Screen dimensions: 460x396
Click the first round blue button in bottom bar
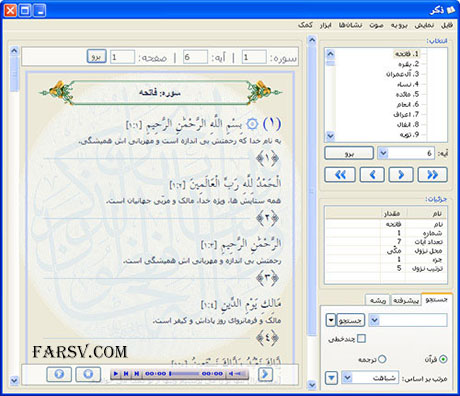tap(59, 374)
